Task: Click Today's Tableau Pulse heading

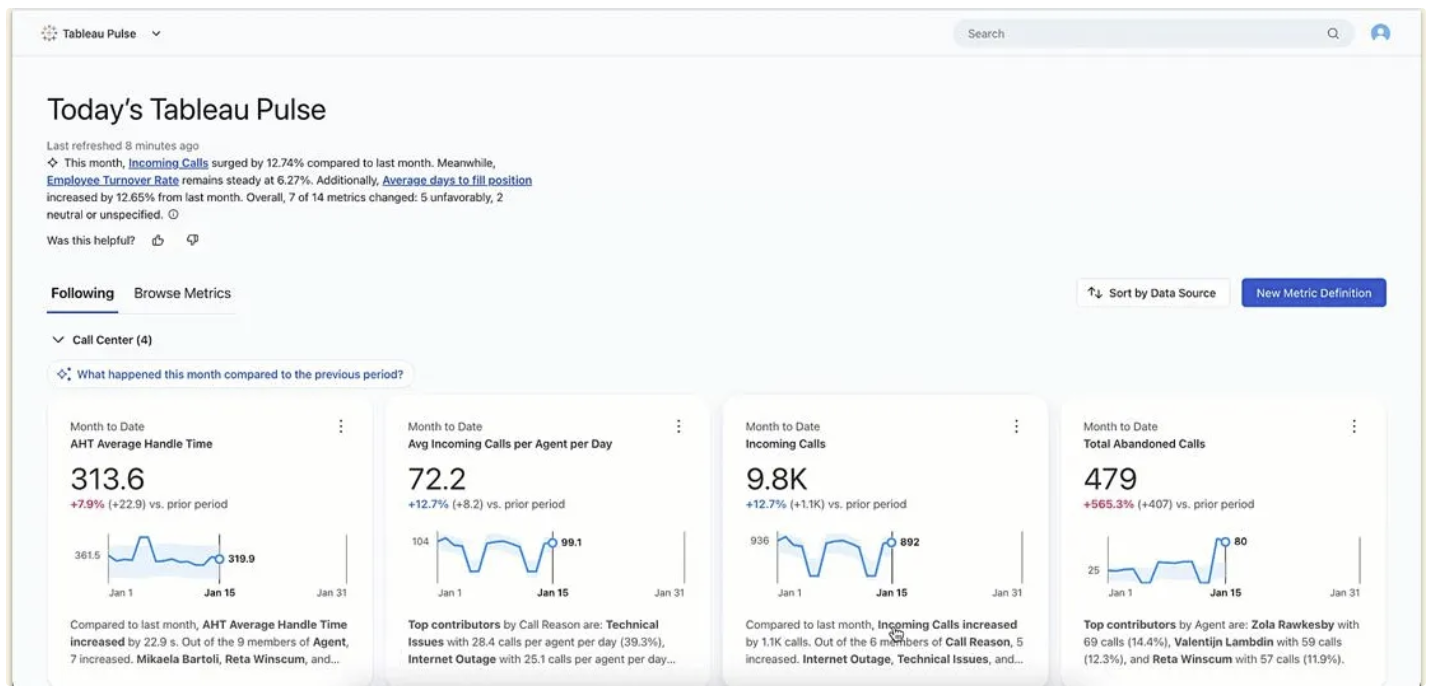Action: (186, 109)
